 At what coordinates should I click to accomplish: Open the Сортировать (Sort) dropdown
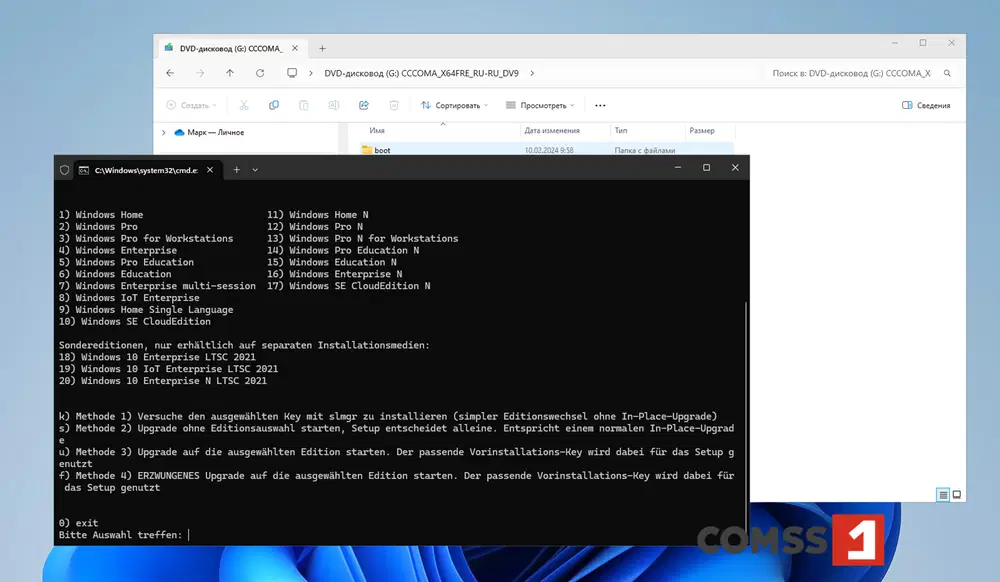[454, 105]
